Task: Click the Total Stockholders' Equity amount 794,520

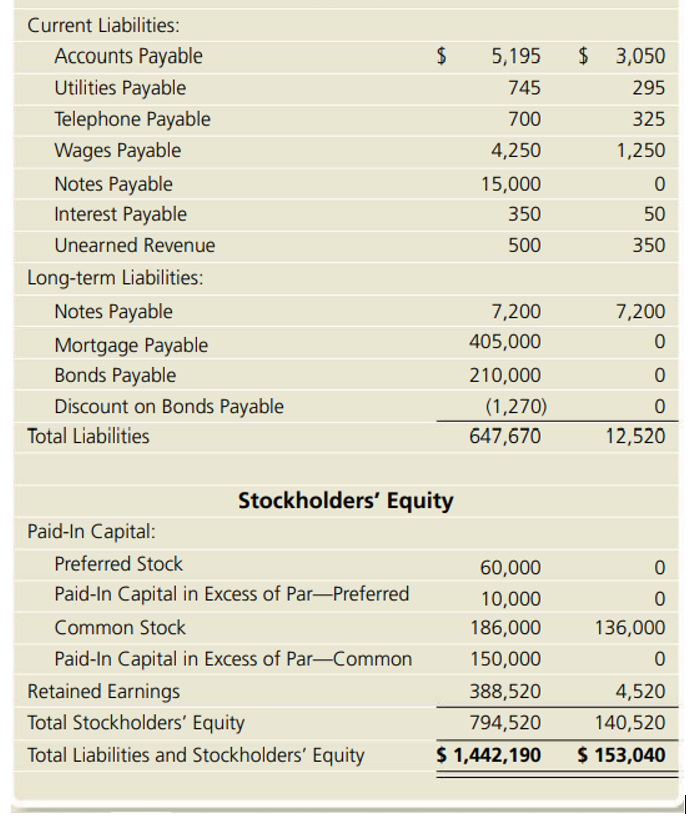Action: [x=505, y=723]
